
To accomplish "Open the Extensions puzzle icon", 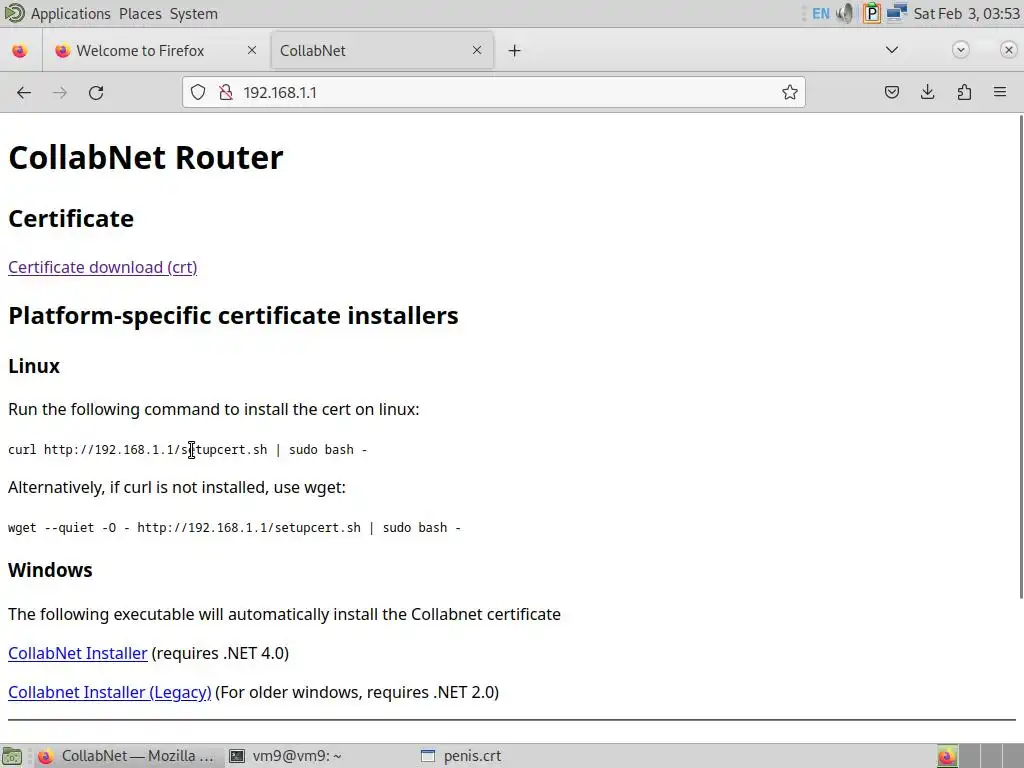I will 964,93.
